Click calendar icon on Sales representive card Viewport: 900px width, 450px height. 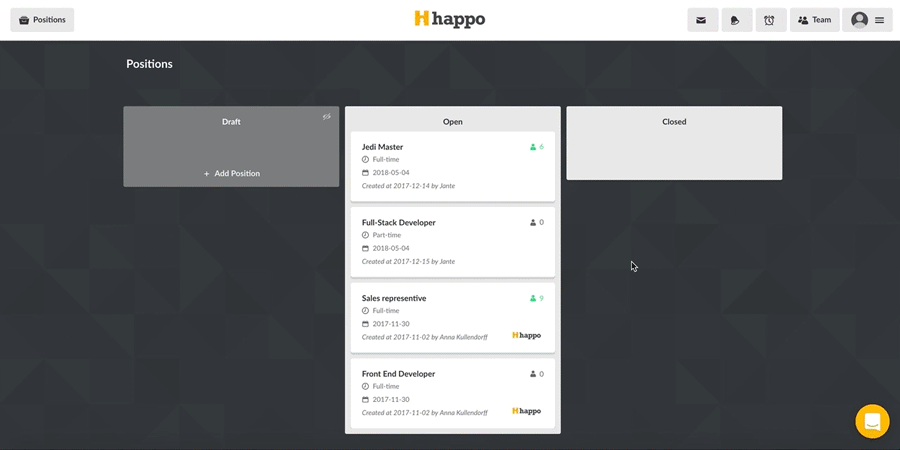coord(365,324)
